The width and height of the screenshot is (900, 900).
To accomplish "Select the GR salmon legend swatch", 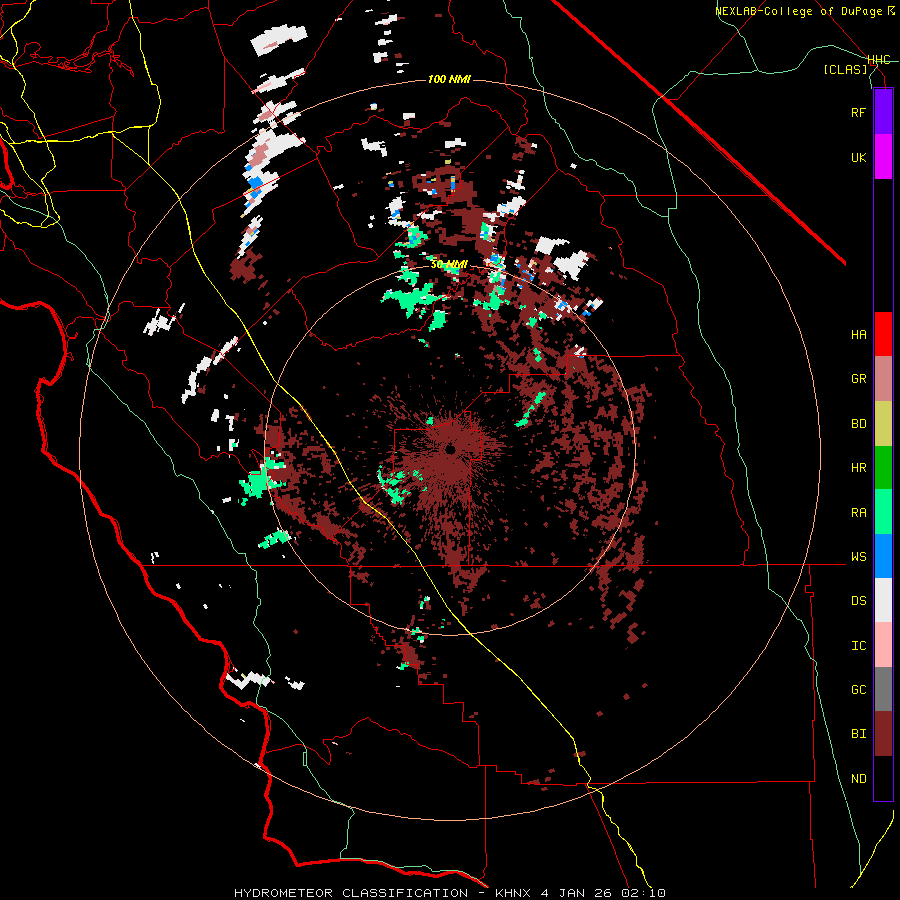I will click(883, 379).
